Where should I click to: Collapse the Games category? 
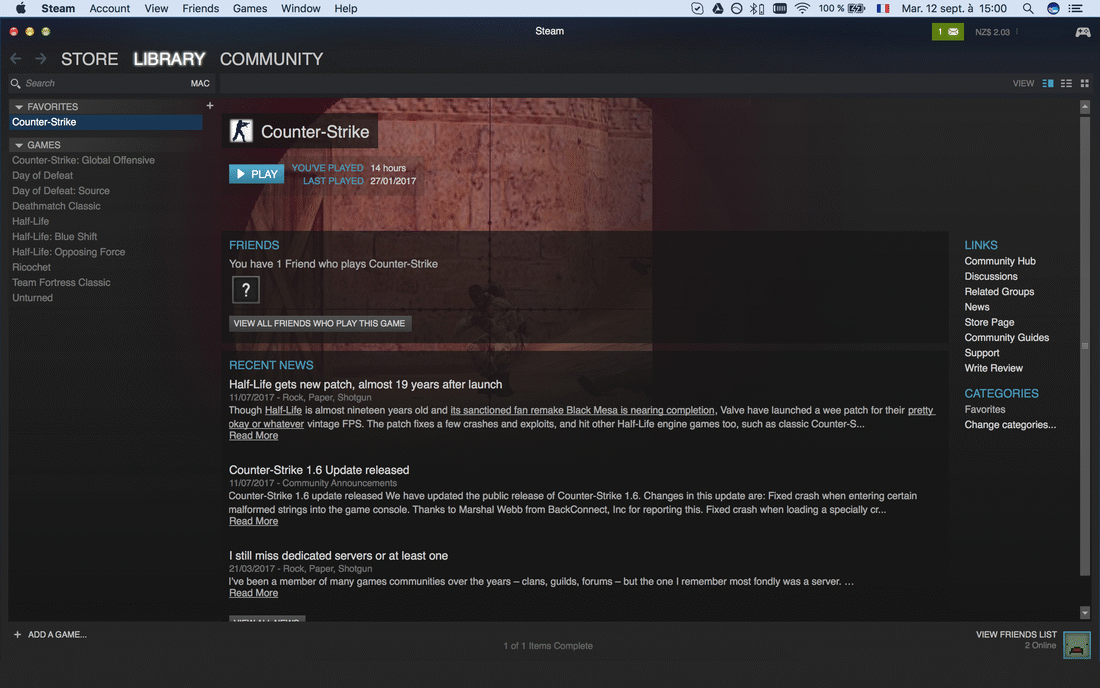pyautogui.click(x=19, y=145)
